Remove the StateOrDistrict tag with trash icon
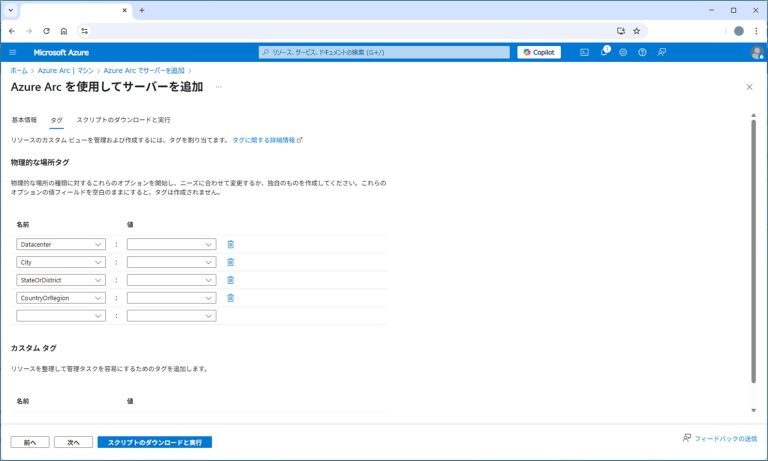This screenshot has width=768, height=461. pyautogui.click(x=231, y=280)
